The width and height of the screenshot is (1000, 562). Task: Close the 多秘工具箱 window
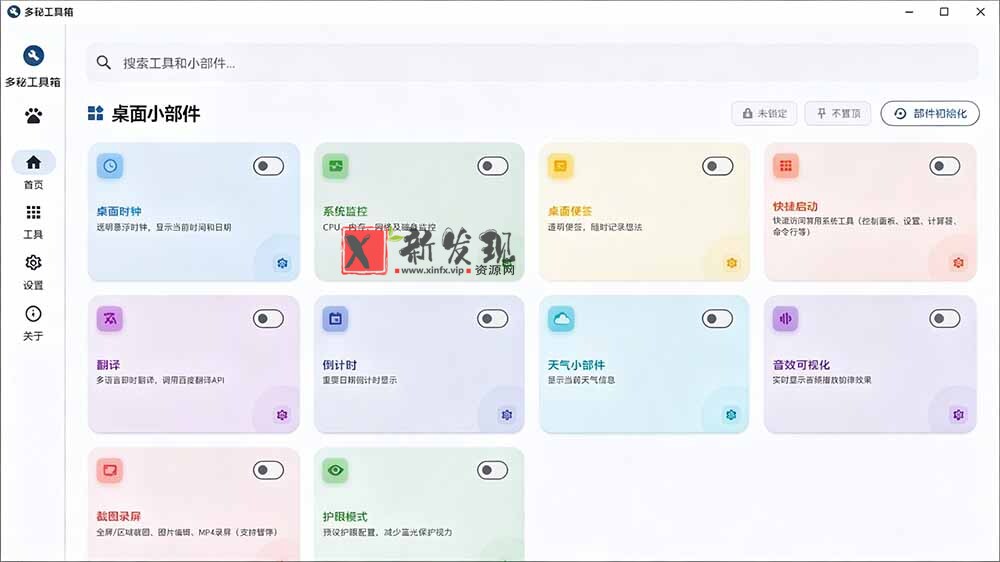click(980, 11)
